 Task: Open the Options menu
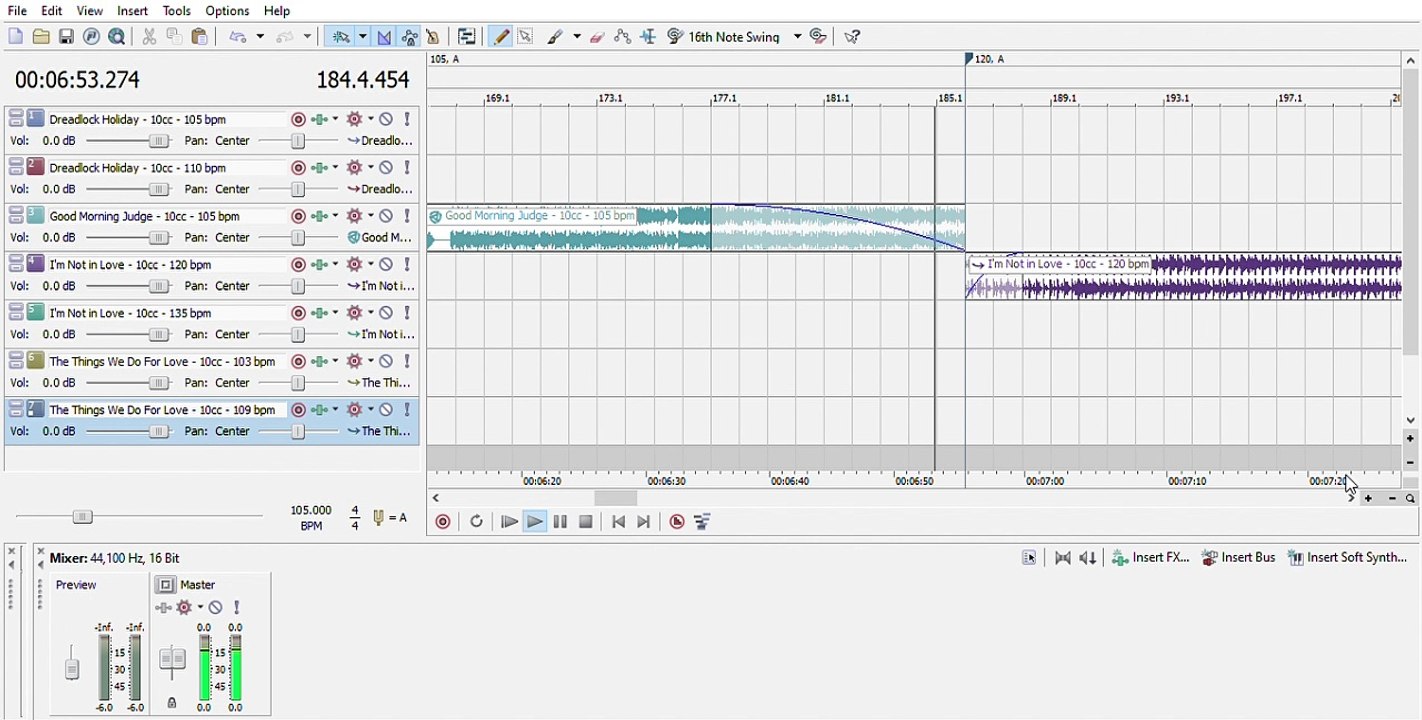(x=227, y=11)
